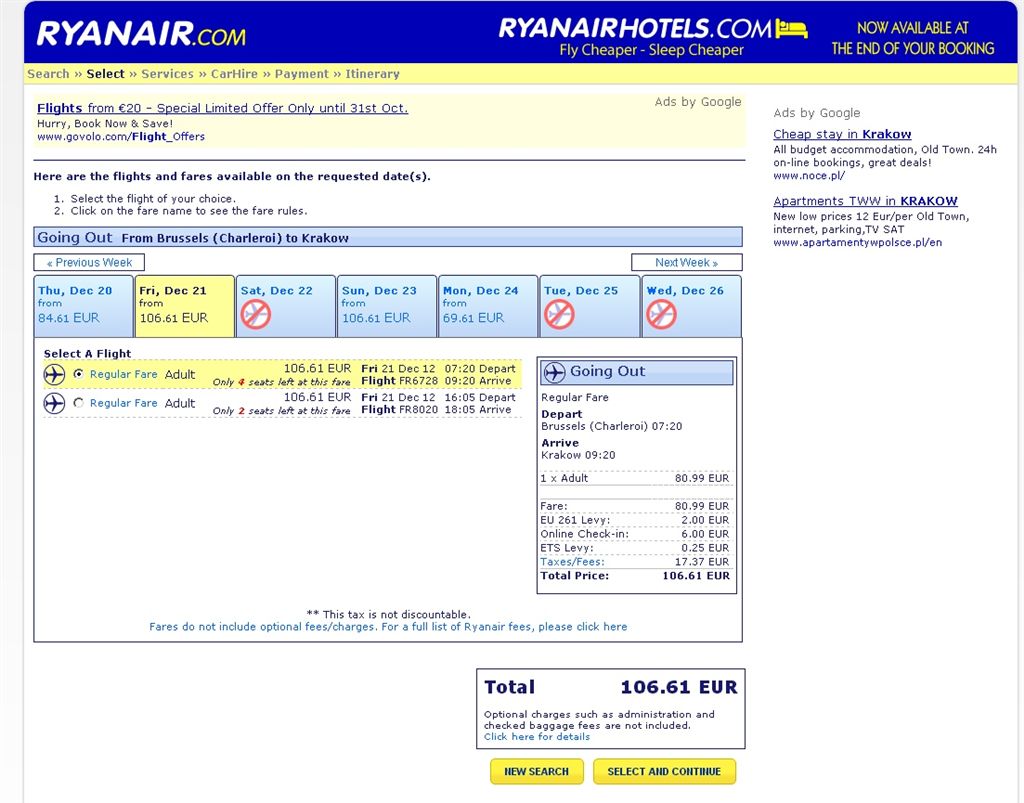Click the large 'Total 106.61 EUR' box
The height and width of the screenshot is (803, 1024).
coord(611,709)
